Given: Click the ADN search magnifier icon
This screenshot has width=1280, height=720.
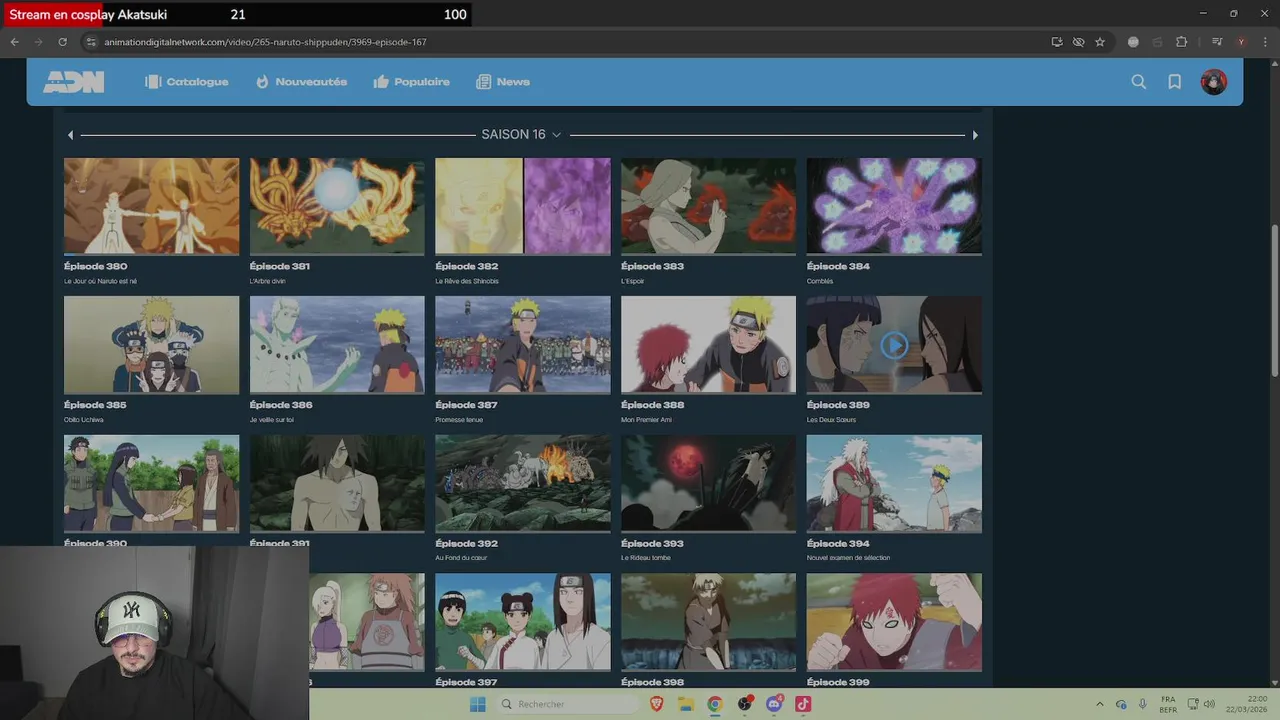Looking at the screenshot, I should [1138, 82].
